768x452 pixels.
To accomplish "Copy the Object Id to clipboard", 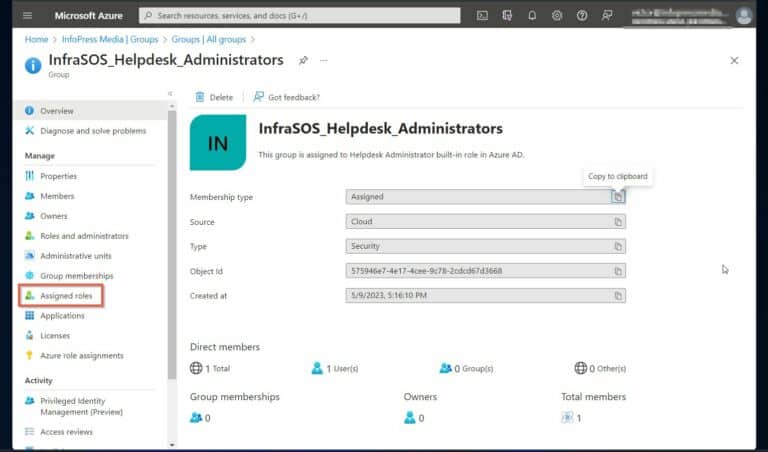I will pos(618,271).
